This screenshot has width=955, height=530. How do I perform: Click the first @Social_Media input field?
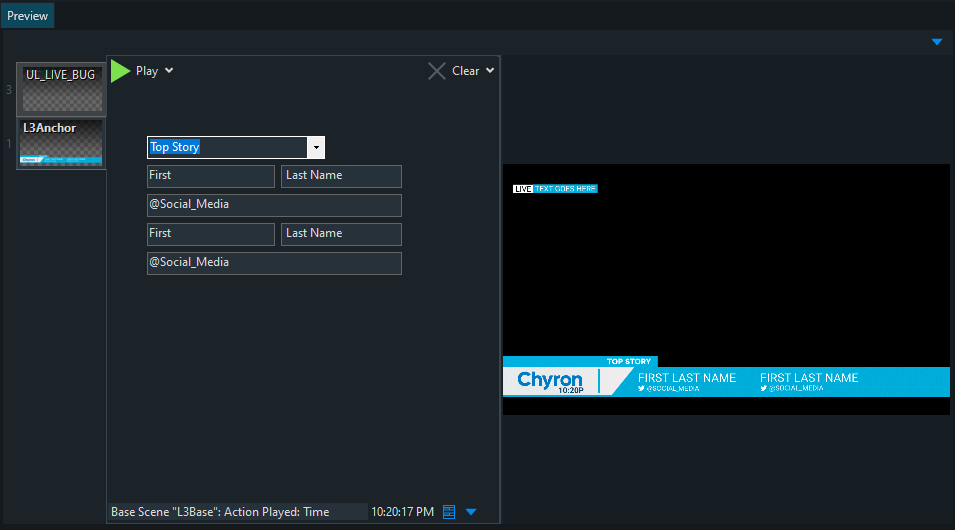(x=274, y=205)
